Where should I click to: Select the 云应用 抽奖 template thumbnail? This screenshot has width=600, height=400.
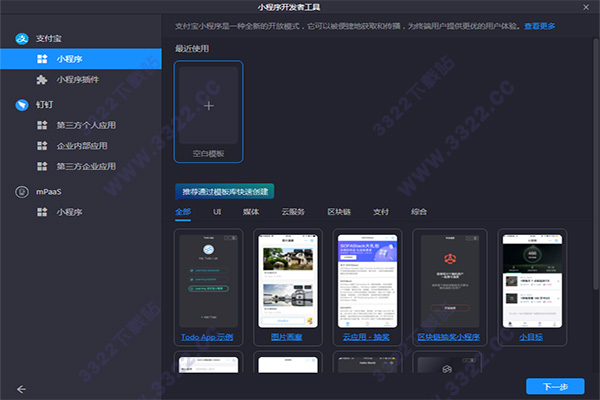pyautogui.click(x=367, y=281)
